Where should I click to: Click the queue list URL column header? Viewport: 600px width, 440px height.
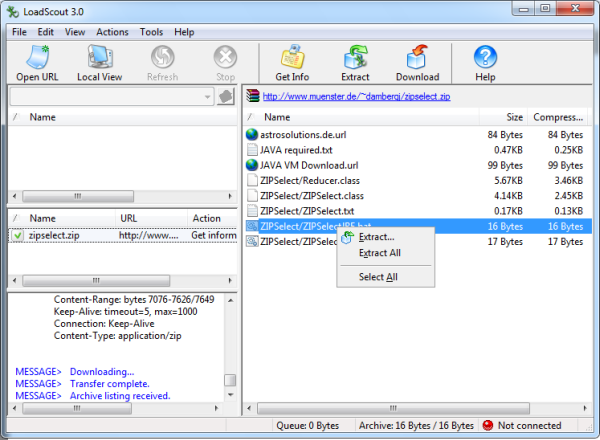coord(151,218)
